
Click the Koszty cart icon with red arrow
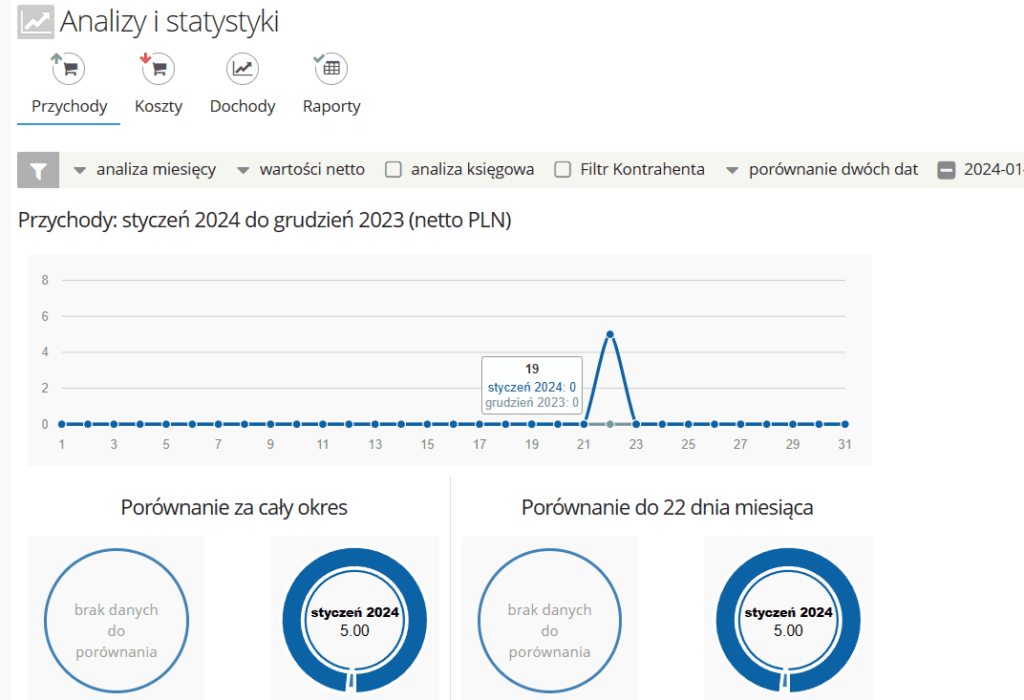tap(157, 68)
